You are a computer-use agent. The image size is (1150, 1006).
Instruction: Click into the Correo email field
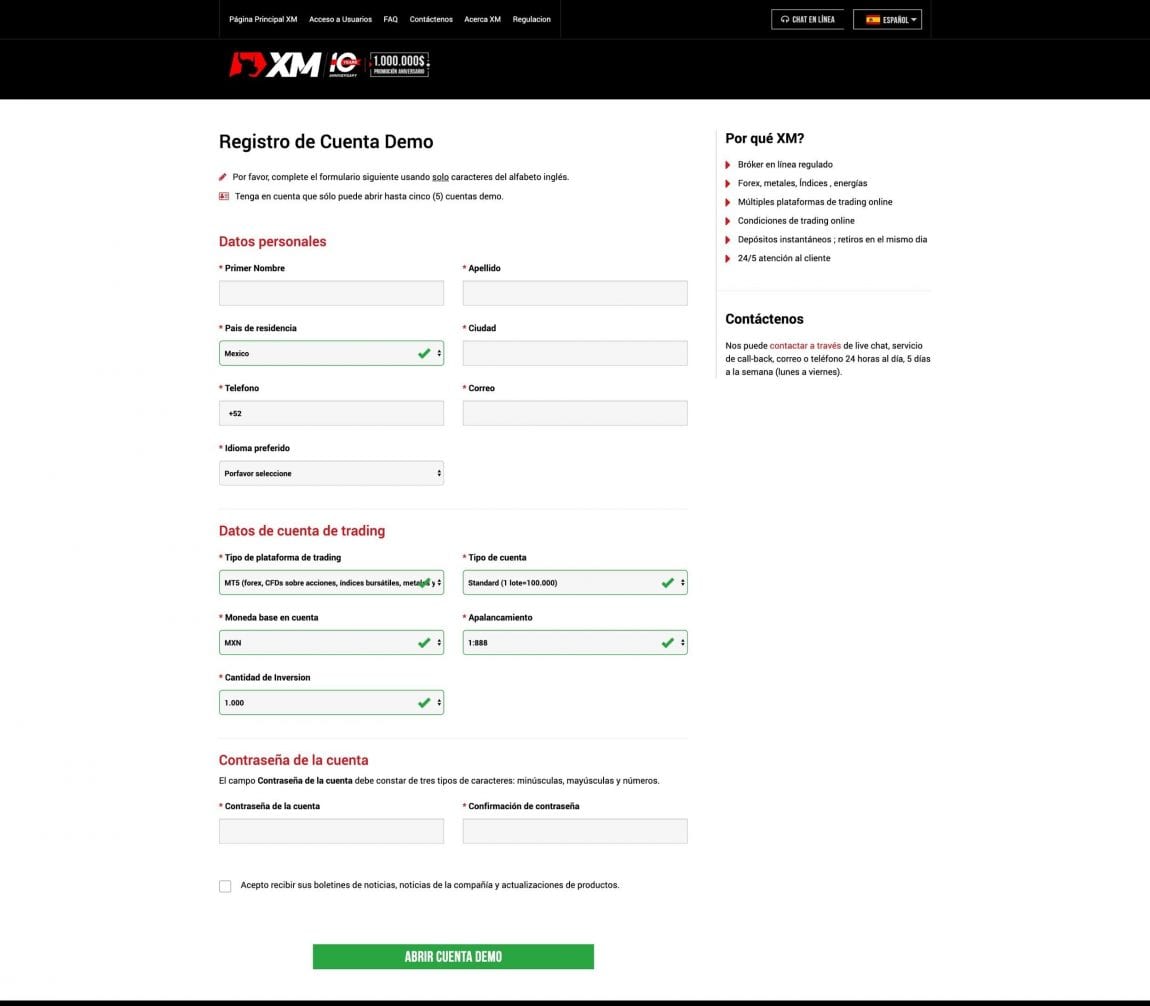pos(575,413)
